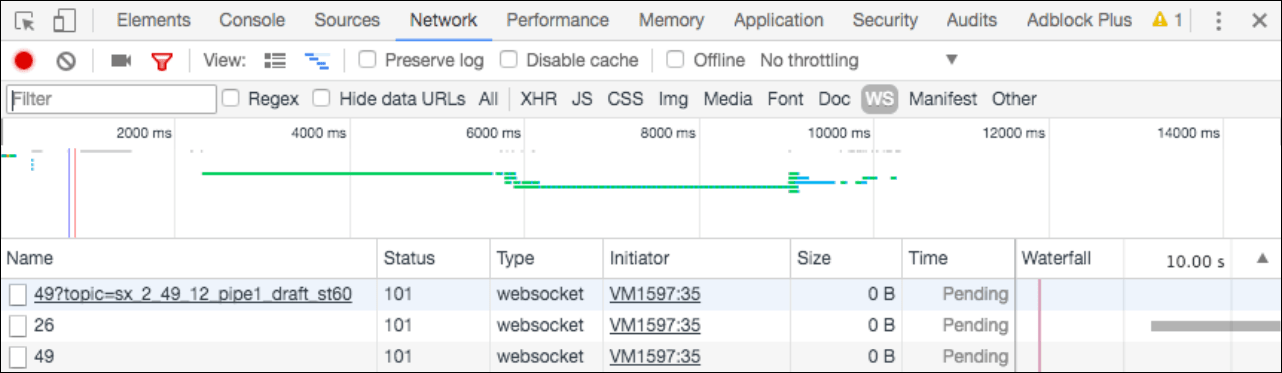The image size is (1282, 373).
Task: Select the websocket request named 49
Action: pyautogui.click(x=44, y=356)
